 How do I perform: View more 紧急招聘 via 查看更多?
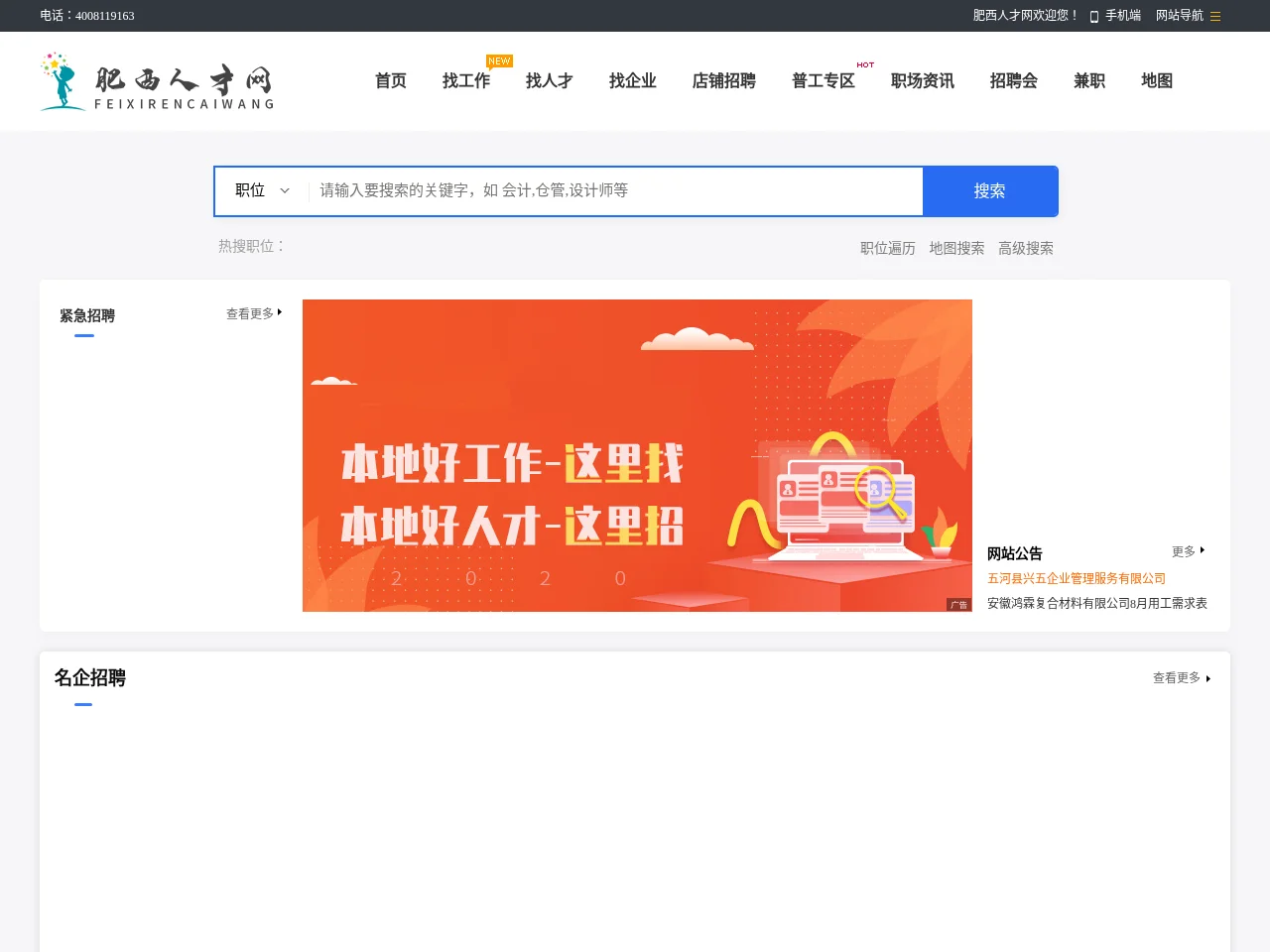point(254,313)
